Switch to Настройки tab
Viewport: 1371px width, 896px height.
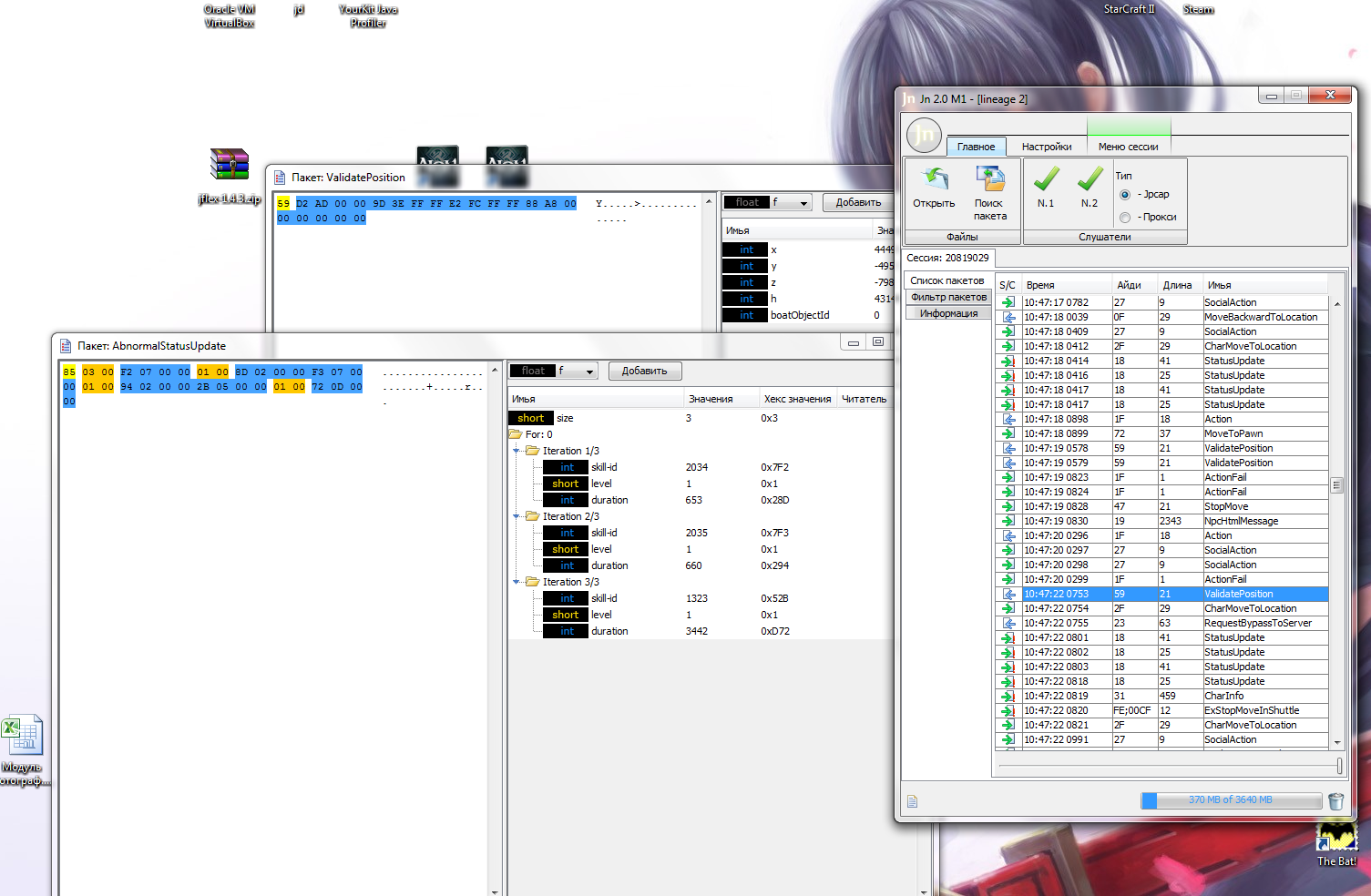[1047, 147]
